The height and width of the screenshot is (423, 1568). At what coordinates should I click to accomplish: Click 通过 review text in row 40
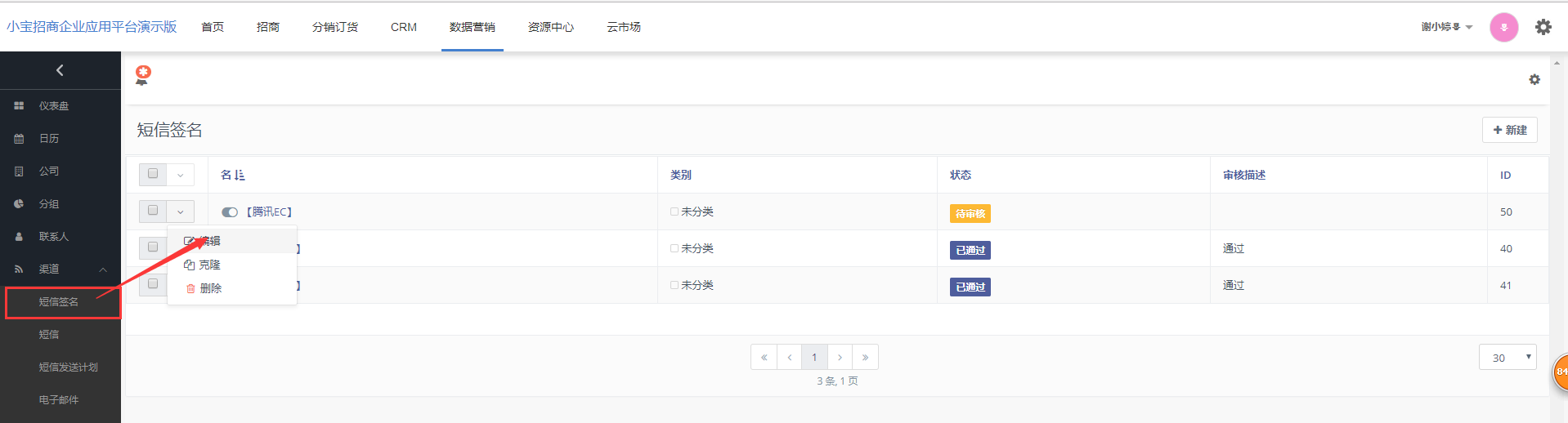coord(1234,248)
